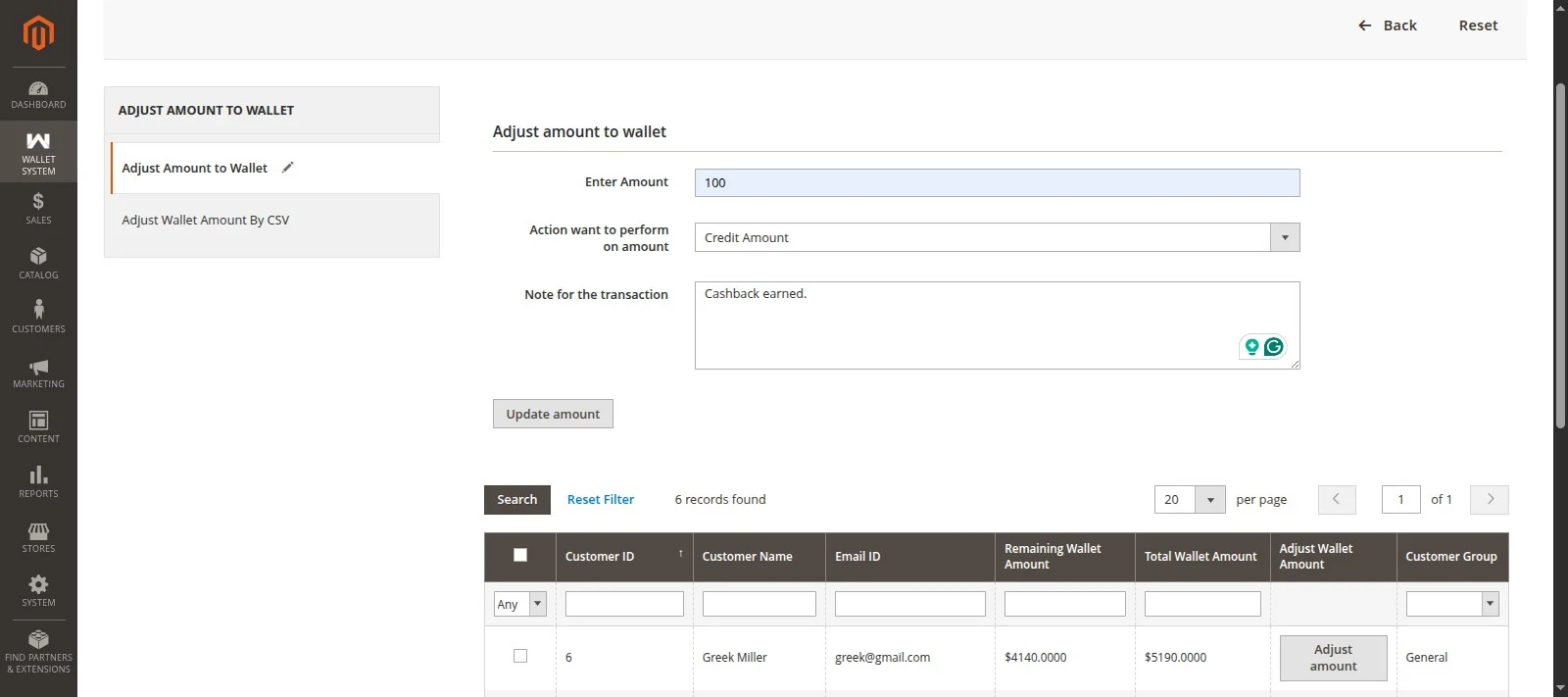Go to the previous page arrow
Viewport: 1568px width, 697px height.
(1337, 499)
